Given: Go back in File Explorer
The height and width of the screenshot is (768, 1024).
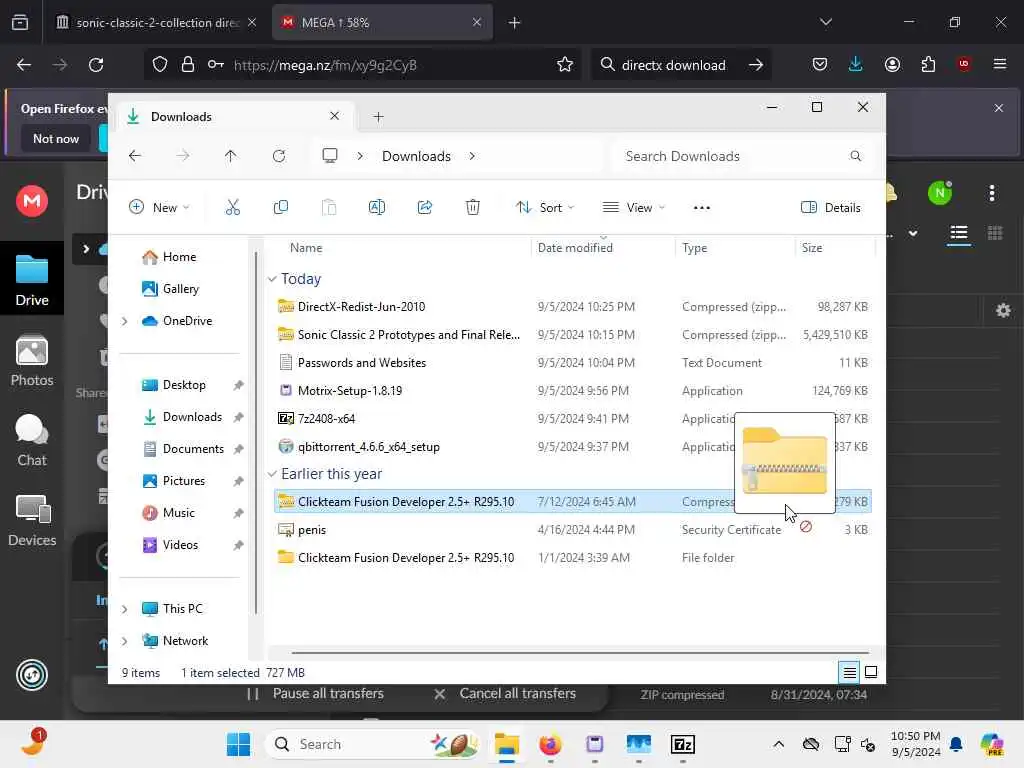Looking at the screenshot, I should tap(135, 156).
